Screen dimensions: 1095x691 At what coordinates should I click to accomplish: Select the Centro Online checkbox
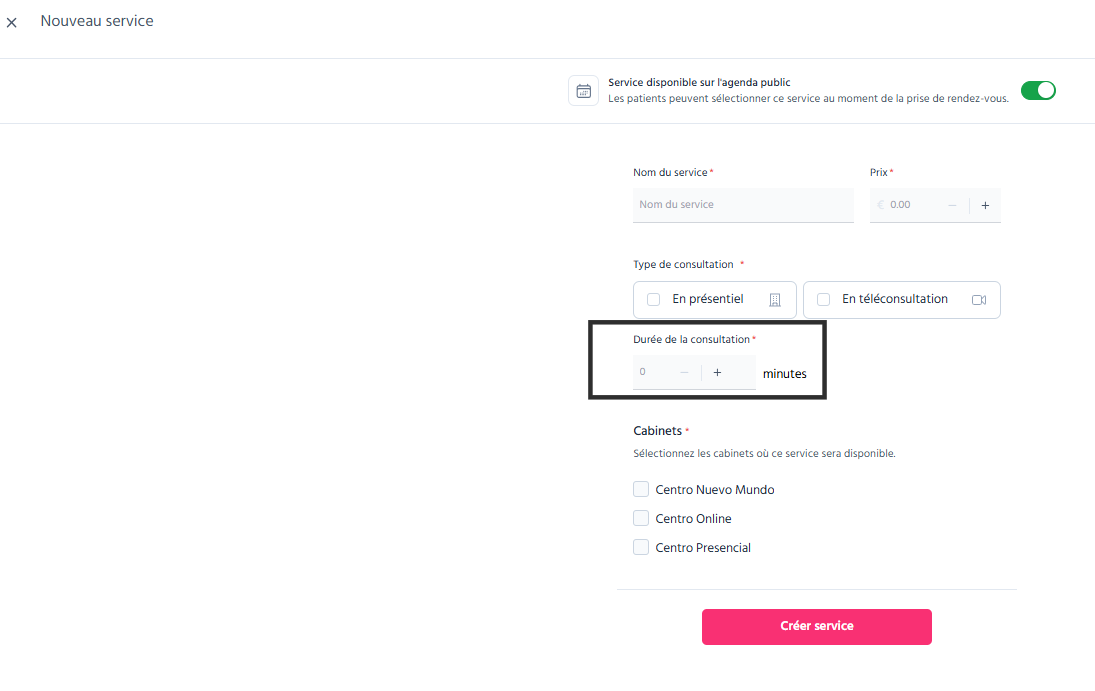coord(641,518)
